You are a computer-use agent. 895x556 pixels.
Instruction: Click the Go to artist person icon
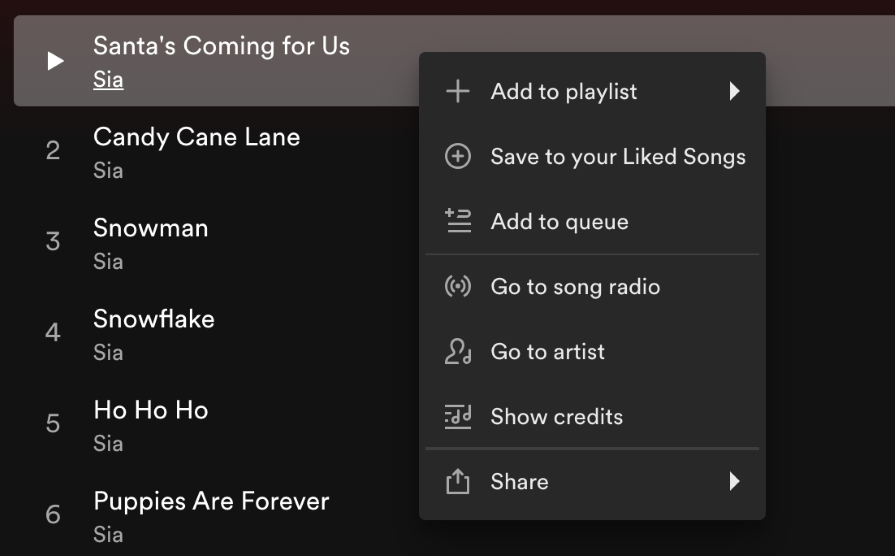click(x=457, y=352)
